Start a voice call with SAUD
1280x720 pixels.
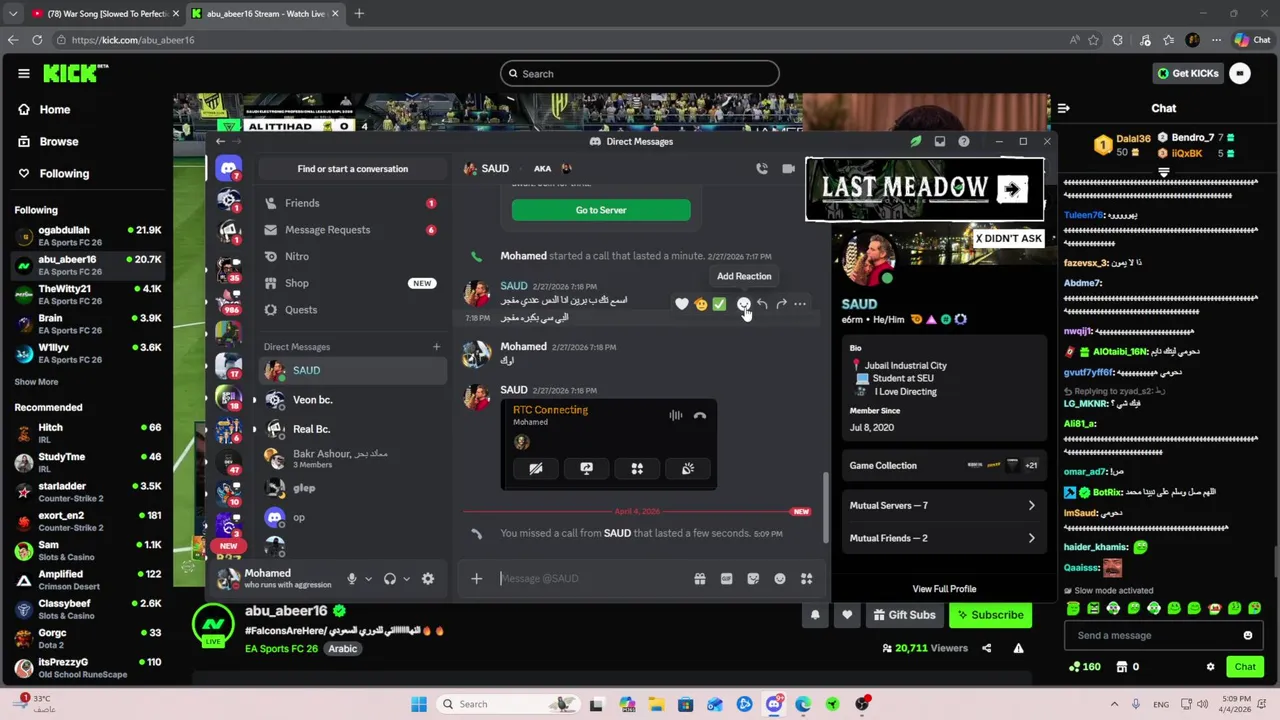tap(762, 169)
